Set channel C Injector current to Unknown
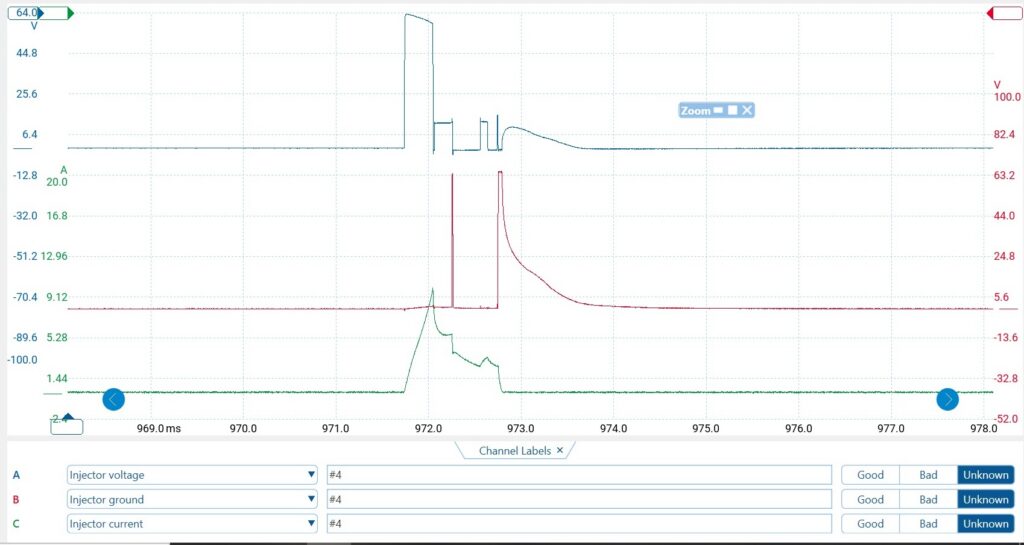1024x545 pixels. click(985, 523)
